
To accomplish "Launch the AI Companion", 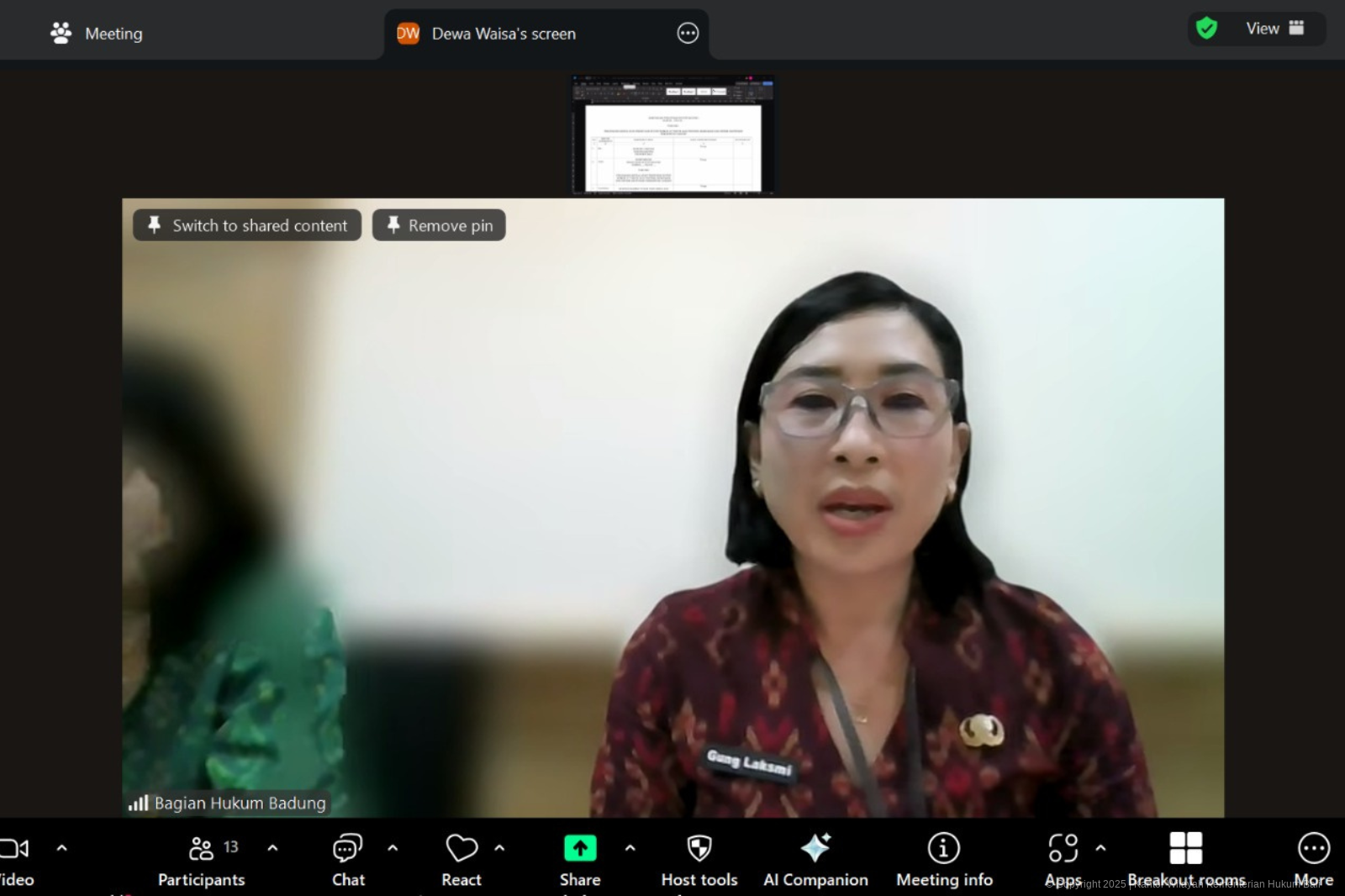I will (815, 849).
